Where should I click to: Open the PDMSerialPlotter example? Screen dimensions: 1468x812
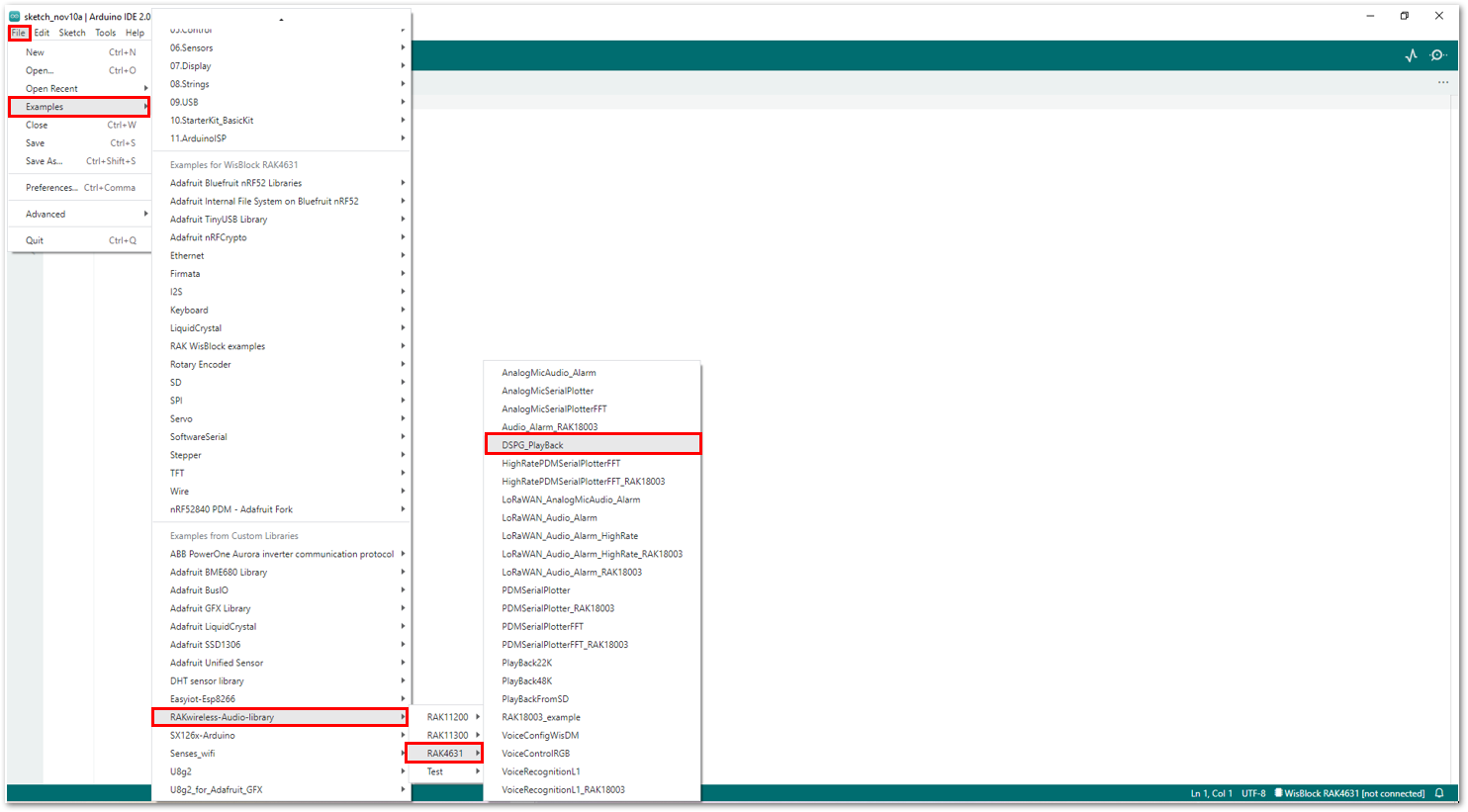[x=593, y=590]
